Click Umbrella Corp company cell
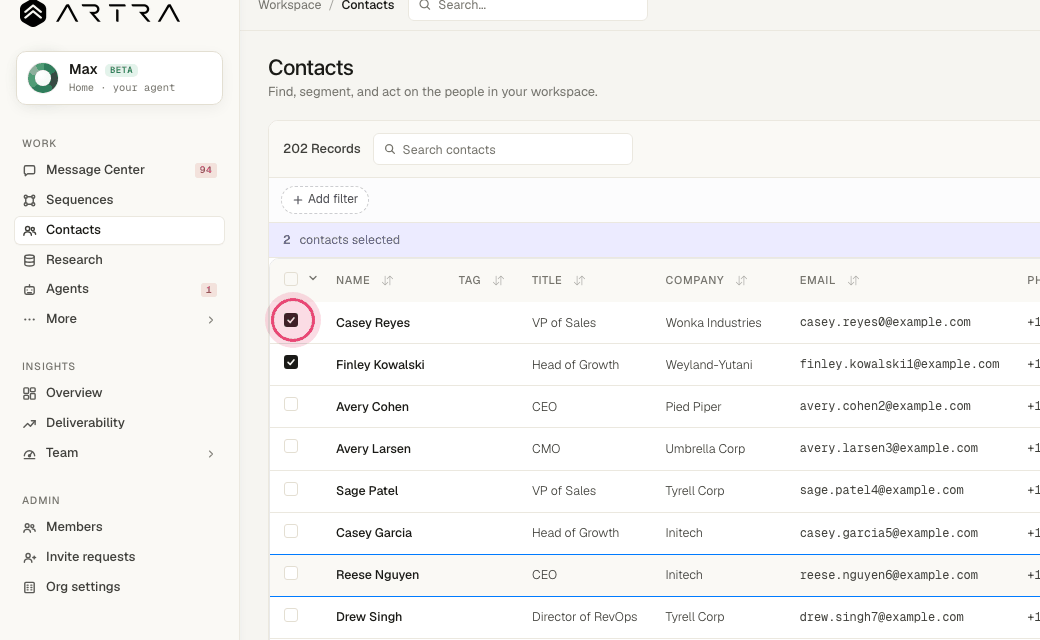The height and width of the screenshot is (640, 1040). coord(705,449)
